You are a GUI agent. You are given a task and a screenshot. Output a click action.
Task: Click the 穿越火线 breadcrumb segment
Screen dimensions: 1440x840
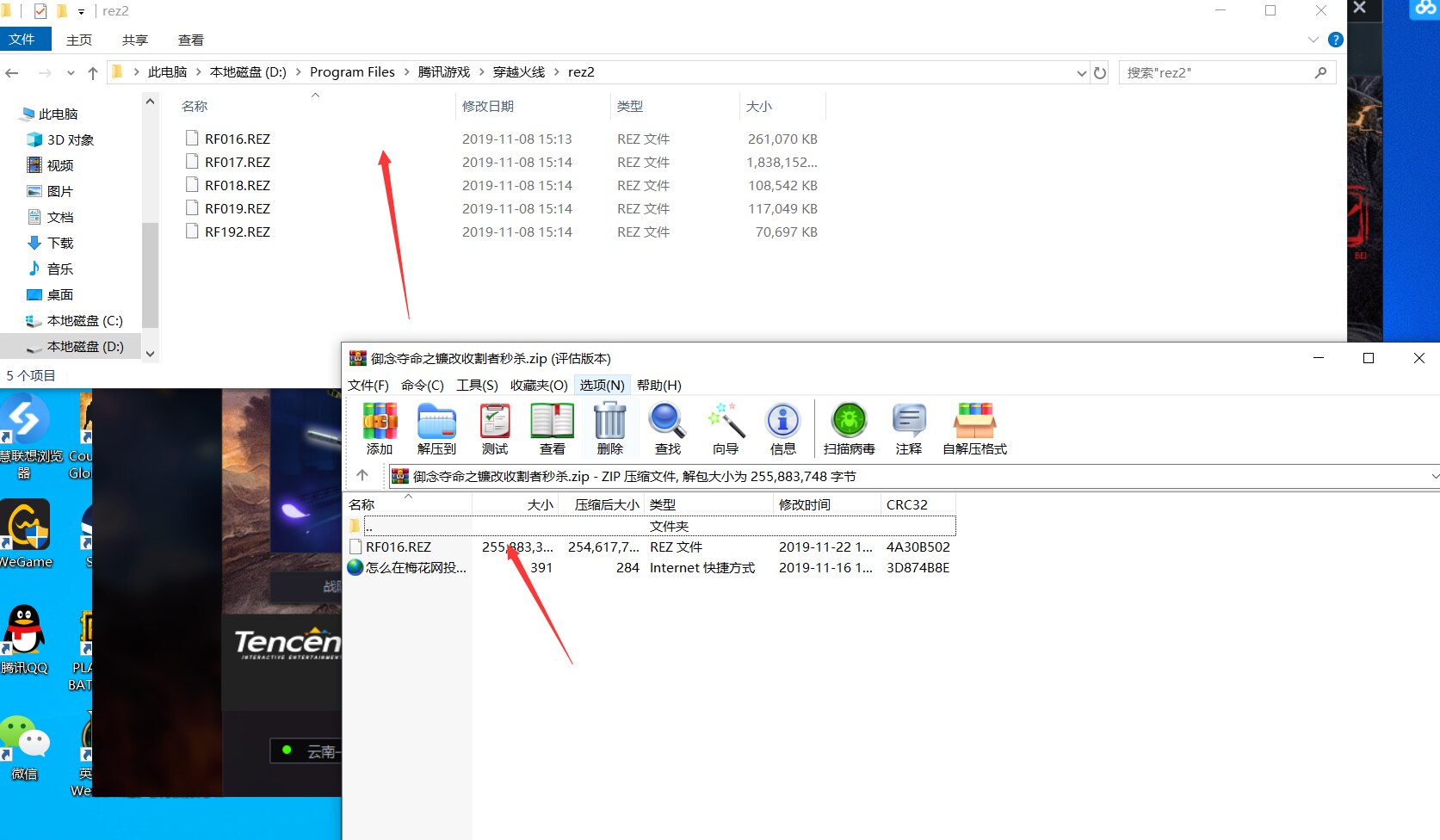tap(518, 72)
